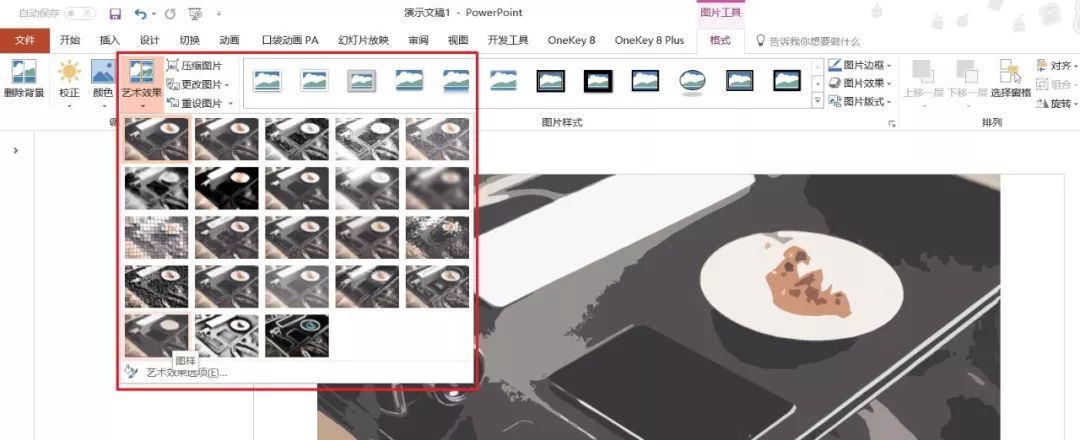This screenshot has height=440, width=1080.
Task: Open the OneKey 8 Plus tab
Action: click(x=649, y=41)
